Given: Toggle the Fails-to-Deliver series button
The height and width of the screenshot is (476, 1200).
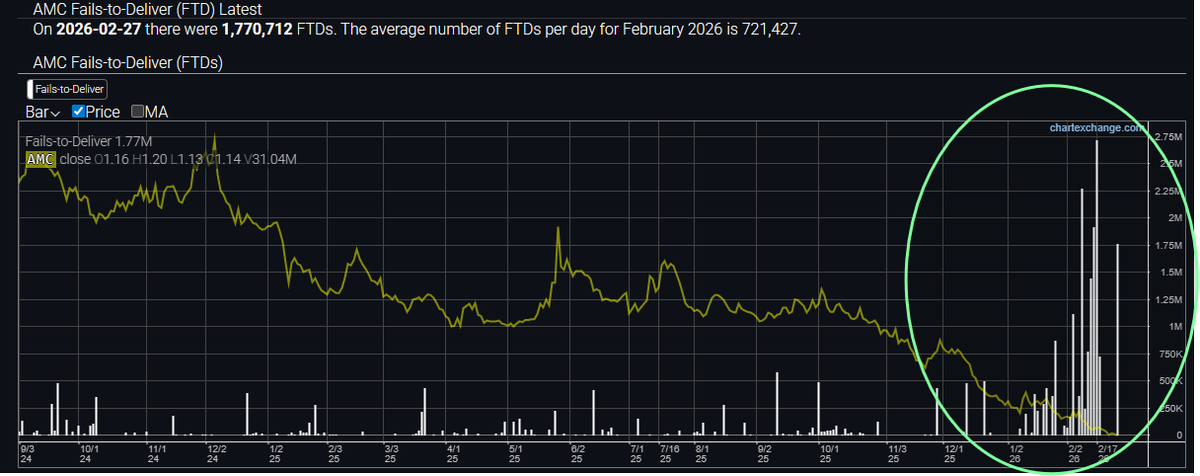Looking at the screenshot, I should [65, 89].
